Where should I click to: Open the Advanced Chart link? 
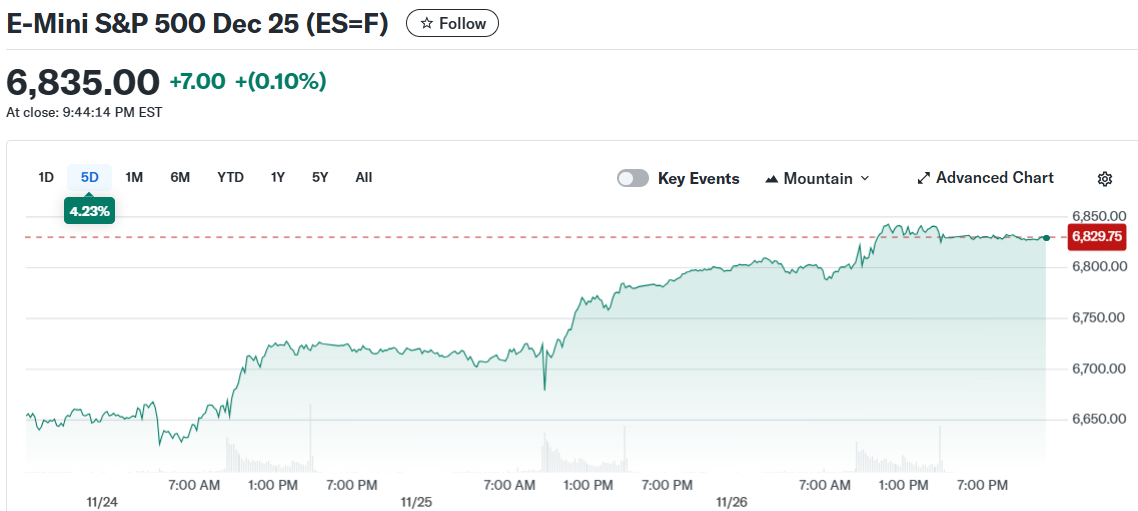pyautogui.click(x=994, y=178)
